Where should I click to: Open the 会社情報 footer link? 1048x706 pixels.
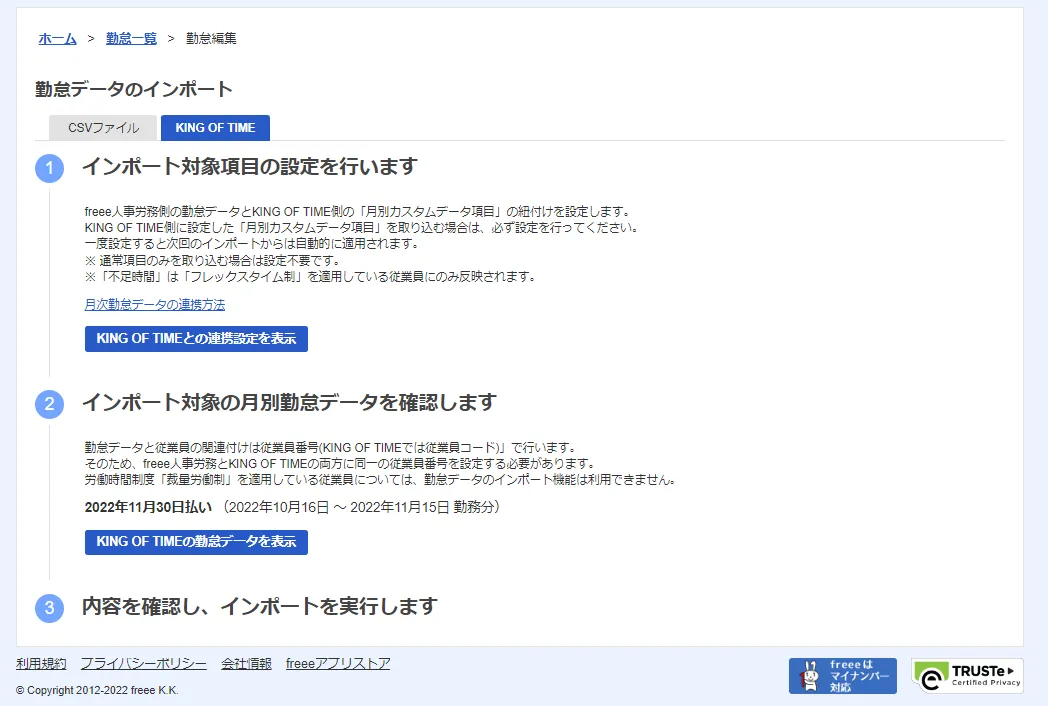click(x=246, y=664)
